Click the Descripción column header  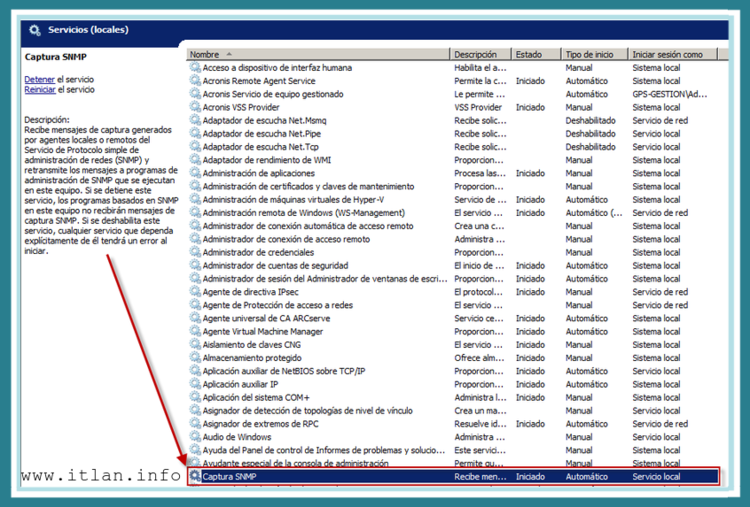coord(475,54)
